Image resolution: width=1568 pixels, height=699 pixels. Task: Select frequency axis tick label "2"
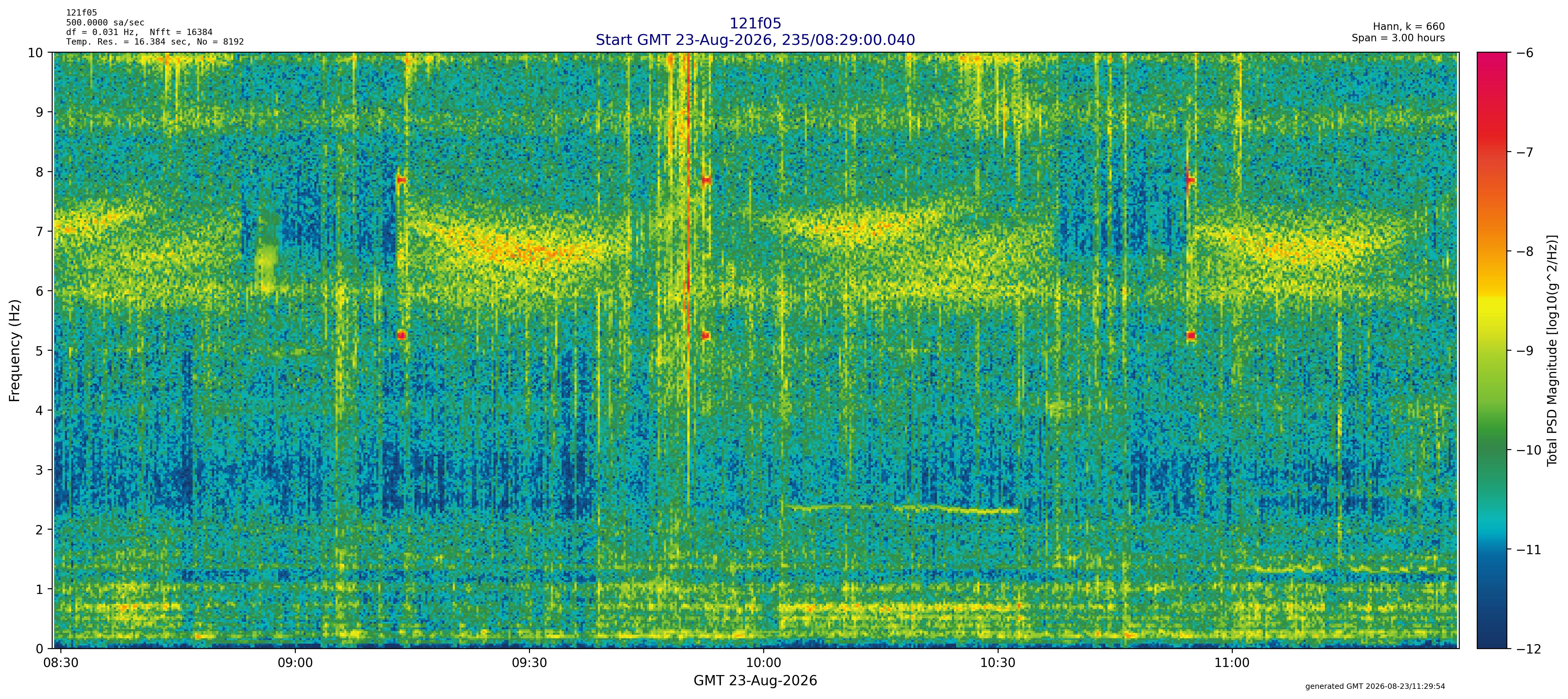point(39,530)
